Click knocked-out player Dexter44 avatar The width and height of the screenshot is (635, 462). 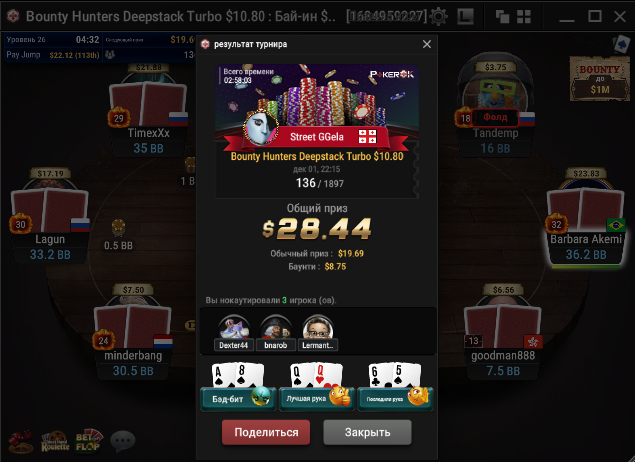[x=234, y=328]
